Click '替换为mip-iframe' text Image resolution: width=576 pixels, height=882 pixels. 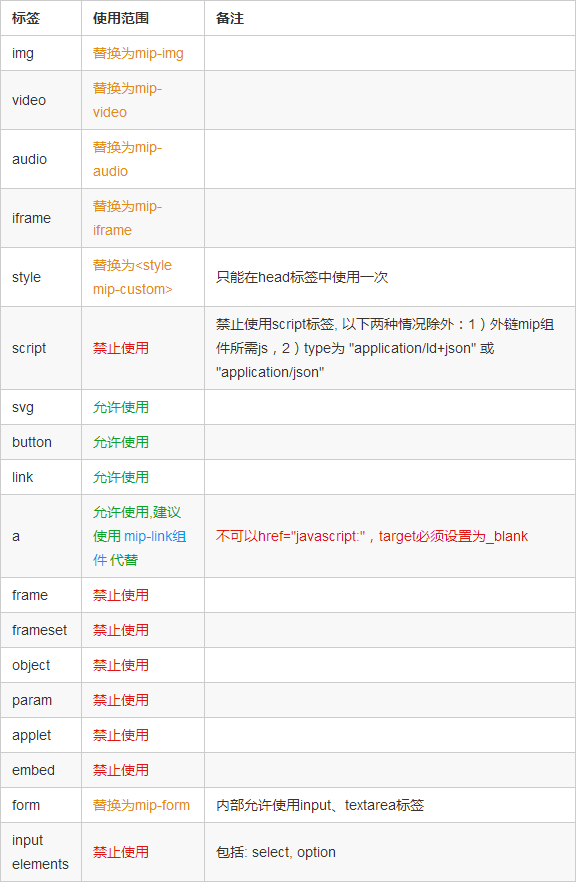pyautogui.click(x=127, y=218)
